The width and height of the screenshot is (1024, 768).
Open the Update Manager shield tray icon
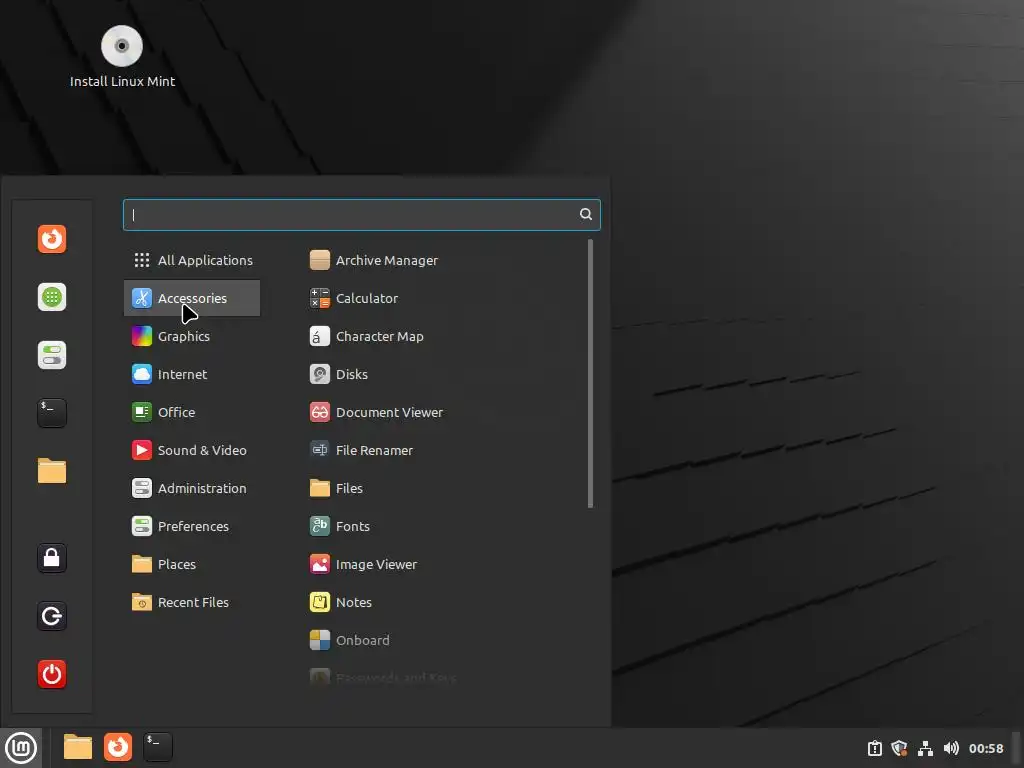(x=899, y=748)
